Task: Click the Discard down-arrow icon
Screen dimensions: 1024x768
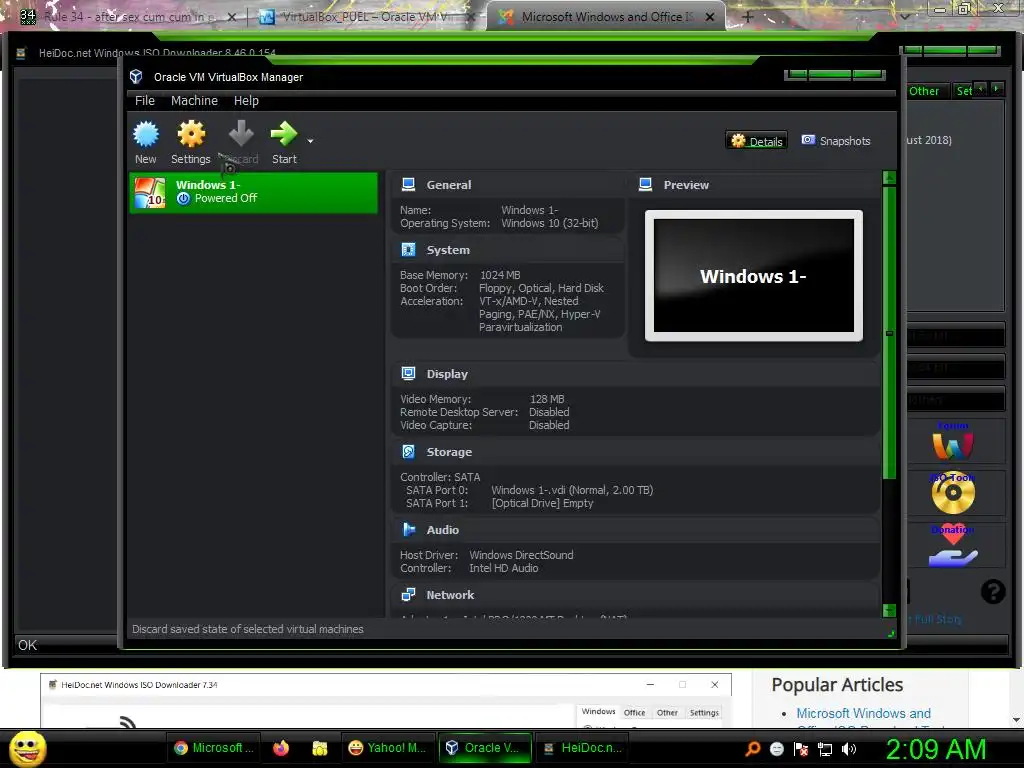Action: (241, 134)
